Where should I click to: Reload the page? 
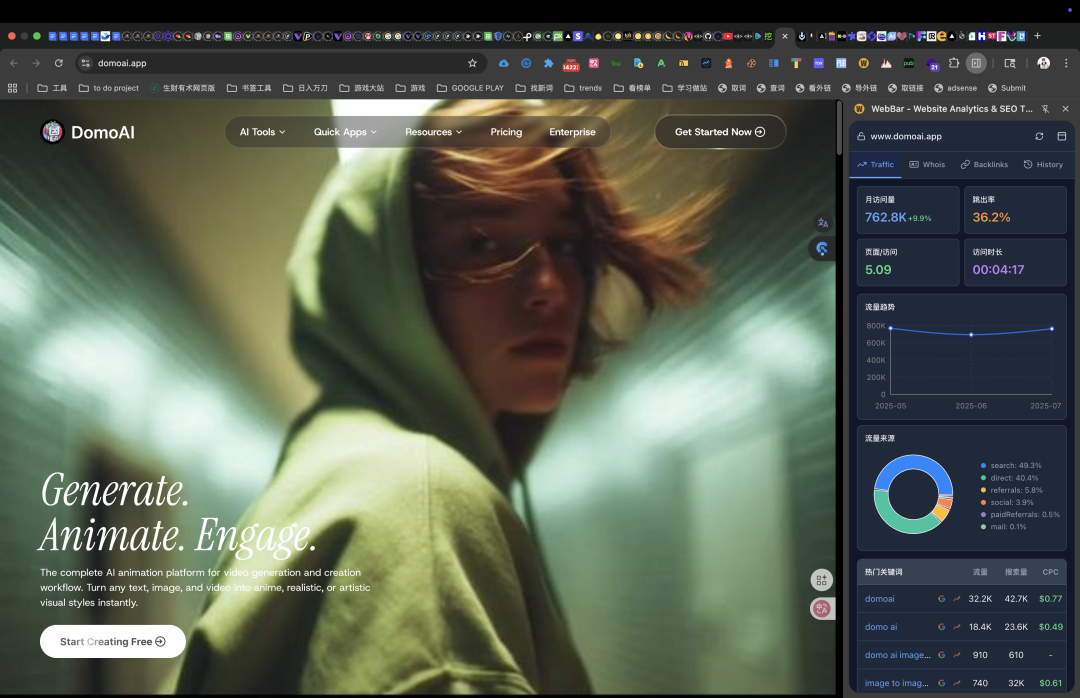[x=59, y=63]
